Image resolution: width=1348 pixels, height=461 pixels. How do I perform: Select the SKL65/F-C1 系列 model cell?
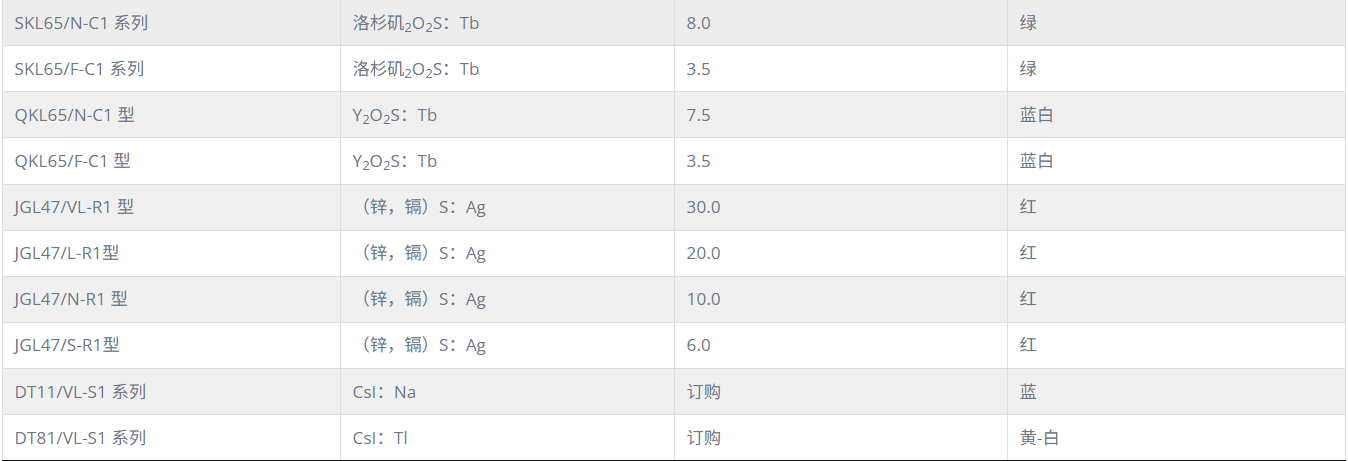pos(171,69)
